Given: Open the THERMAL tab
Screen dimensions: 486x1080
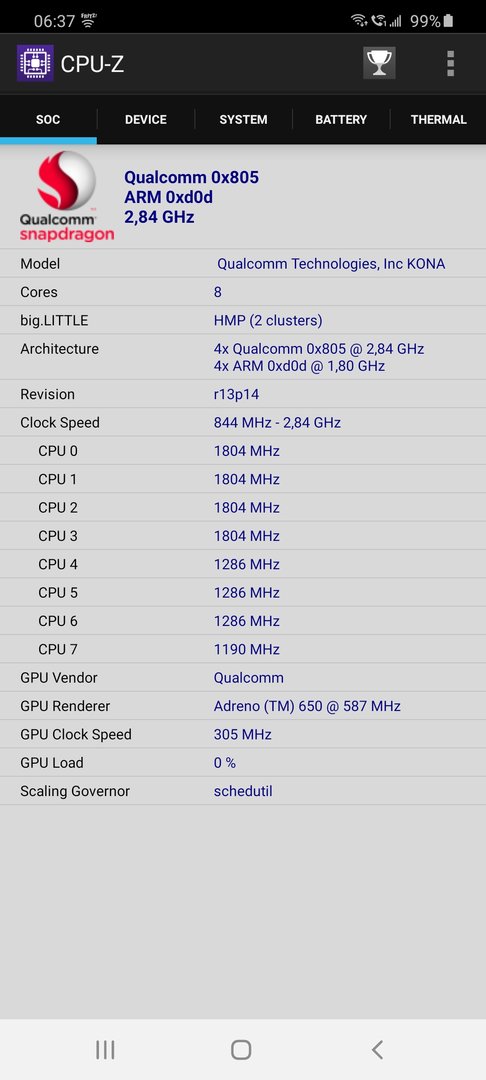Looking at the screenshot, I should (x=439, y=119).
